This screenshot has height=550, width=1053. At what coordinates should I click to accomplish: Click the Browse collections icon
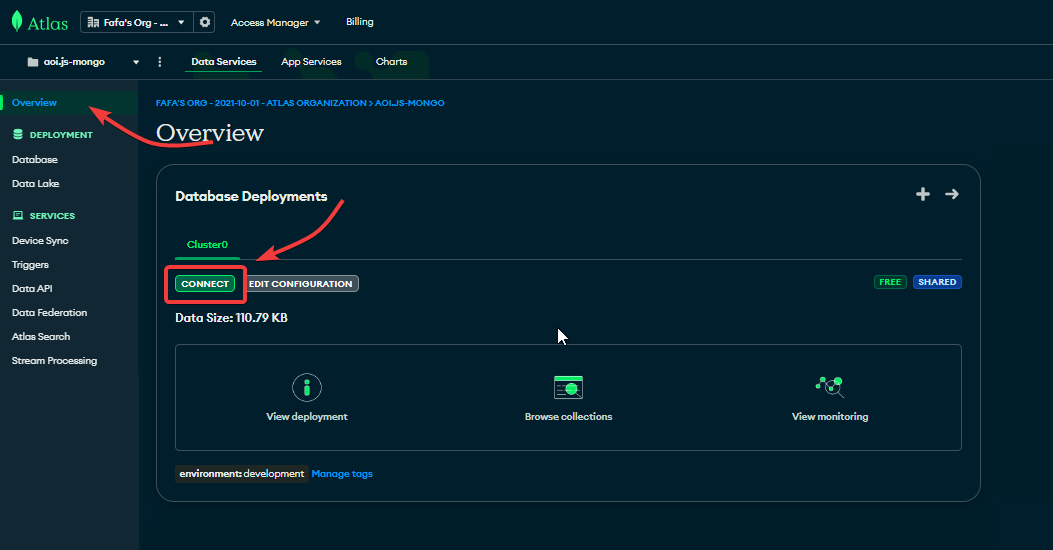568,387
